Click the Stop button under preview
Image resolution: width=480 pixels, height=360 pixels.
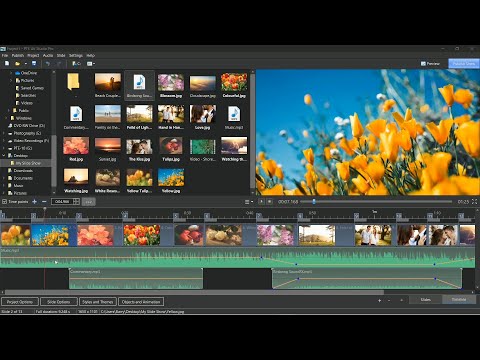coord(269,202)
